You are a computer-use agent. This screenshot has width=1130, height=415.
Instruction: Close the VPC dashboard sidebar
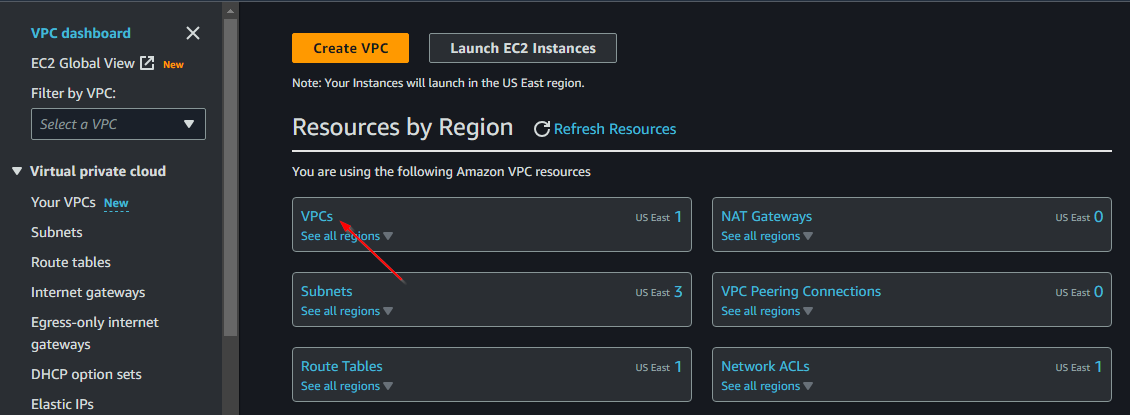pyautogui.click(x=193, y=33)
